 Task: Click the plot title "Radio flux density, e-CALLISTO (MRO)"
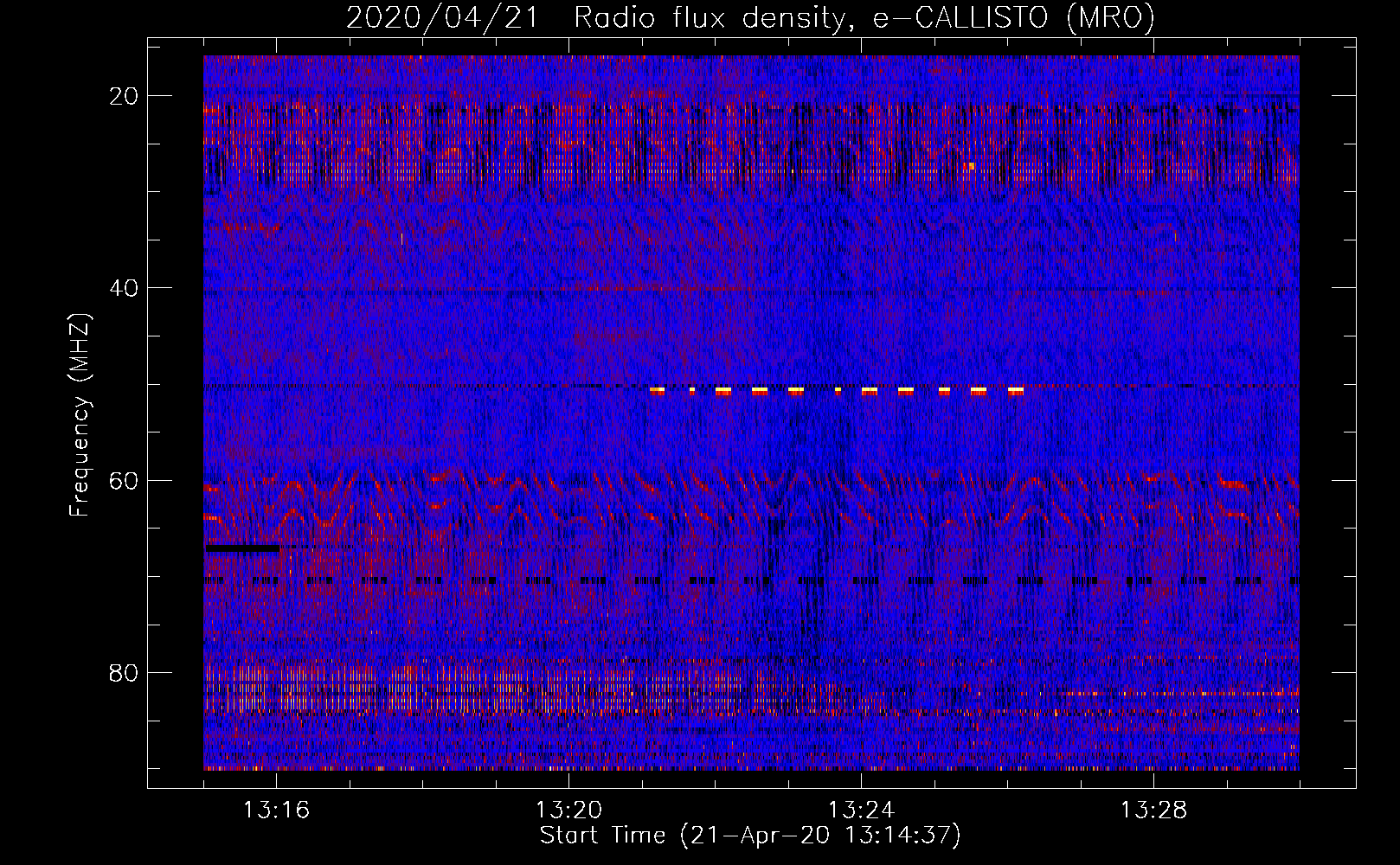click(864, 17)
